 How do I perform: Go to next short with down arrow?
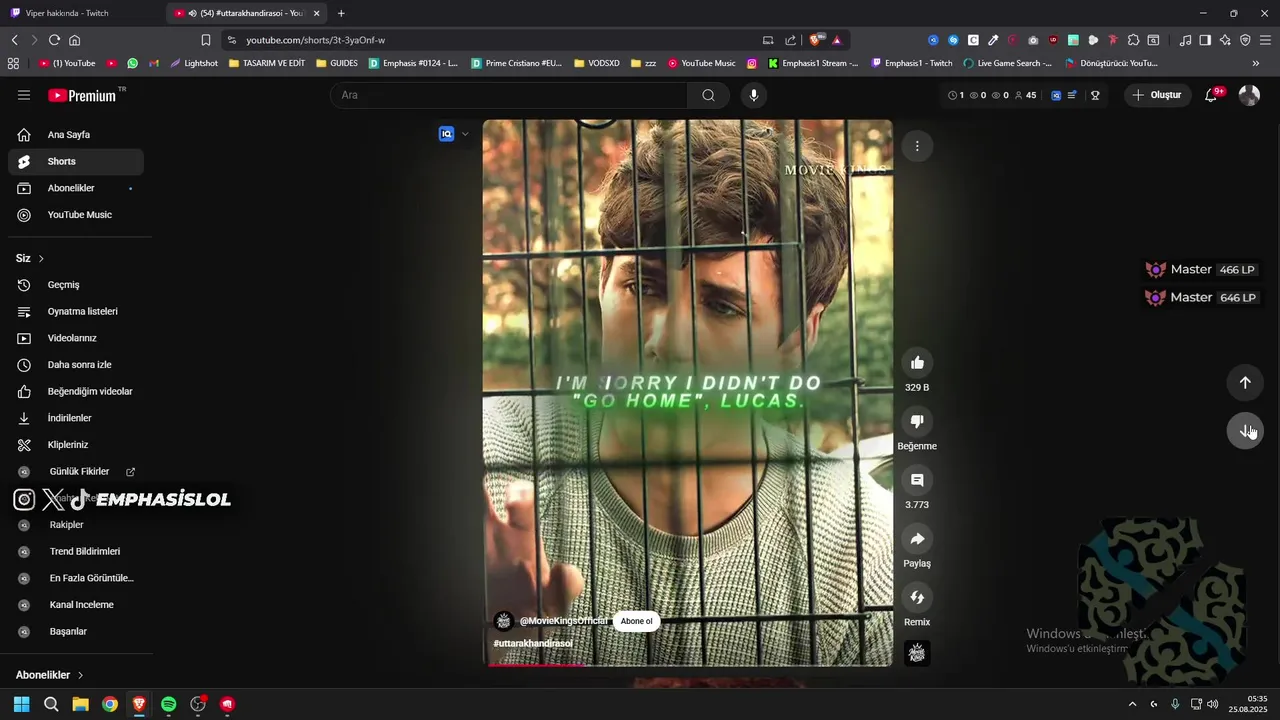[1245, 431]
